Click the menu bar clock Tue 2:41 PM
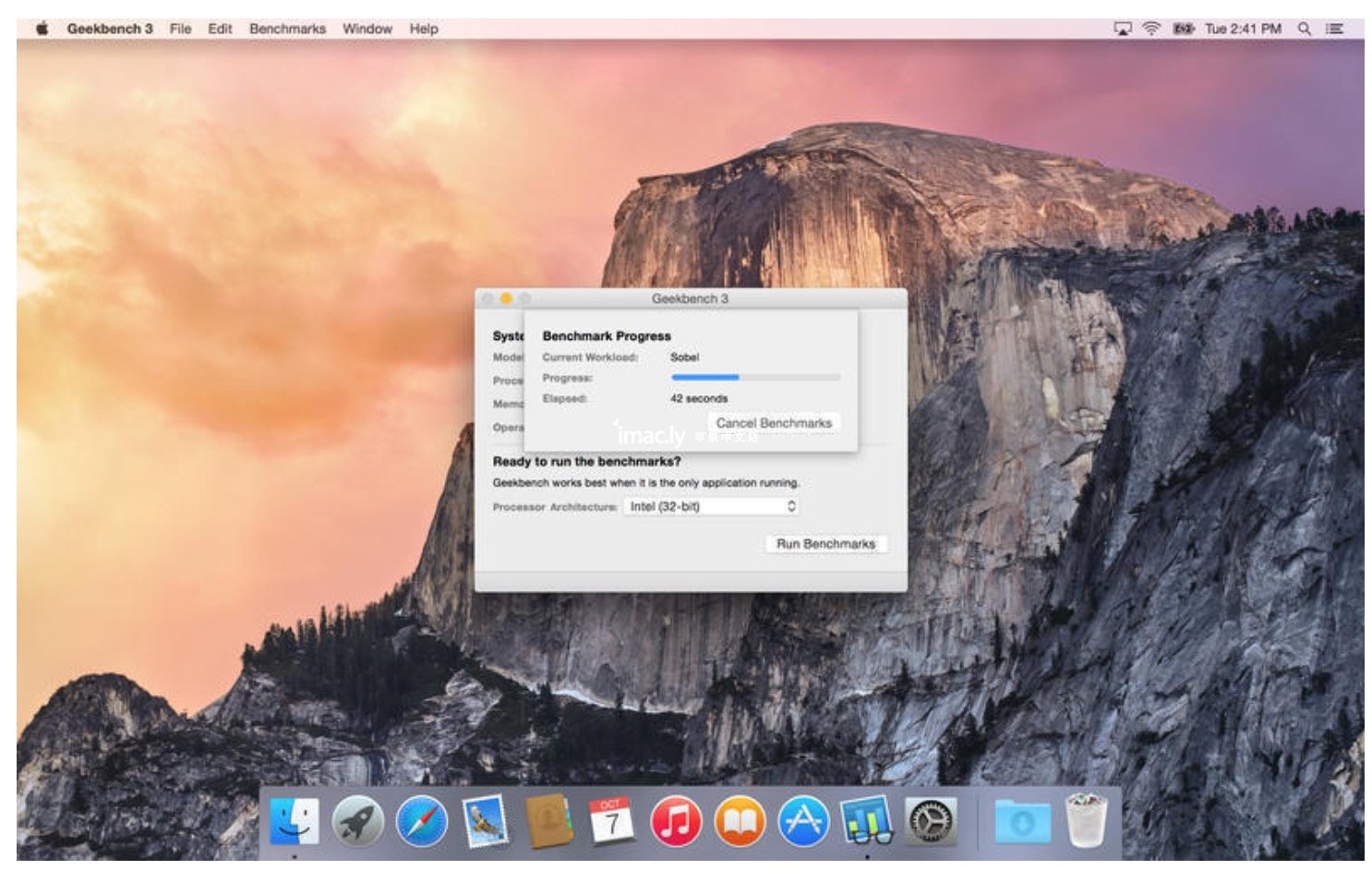This screenshot has width=1372, height=870. 1243,29
